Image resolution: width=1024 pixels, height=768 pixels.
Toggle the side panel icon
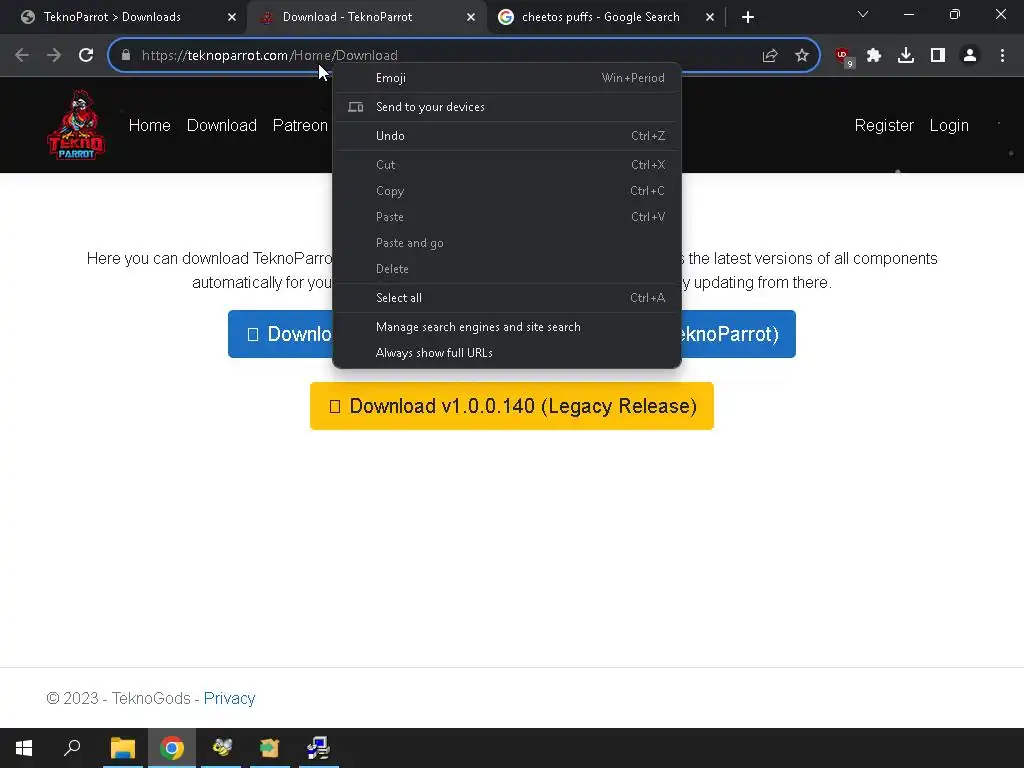click(x=938, y=56)
